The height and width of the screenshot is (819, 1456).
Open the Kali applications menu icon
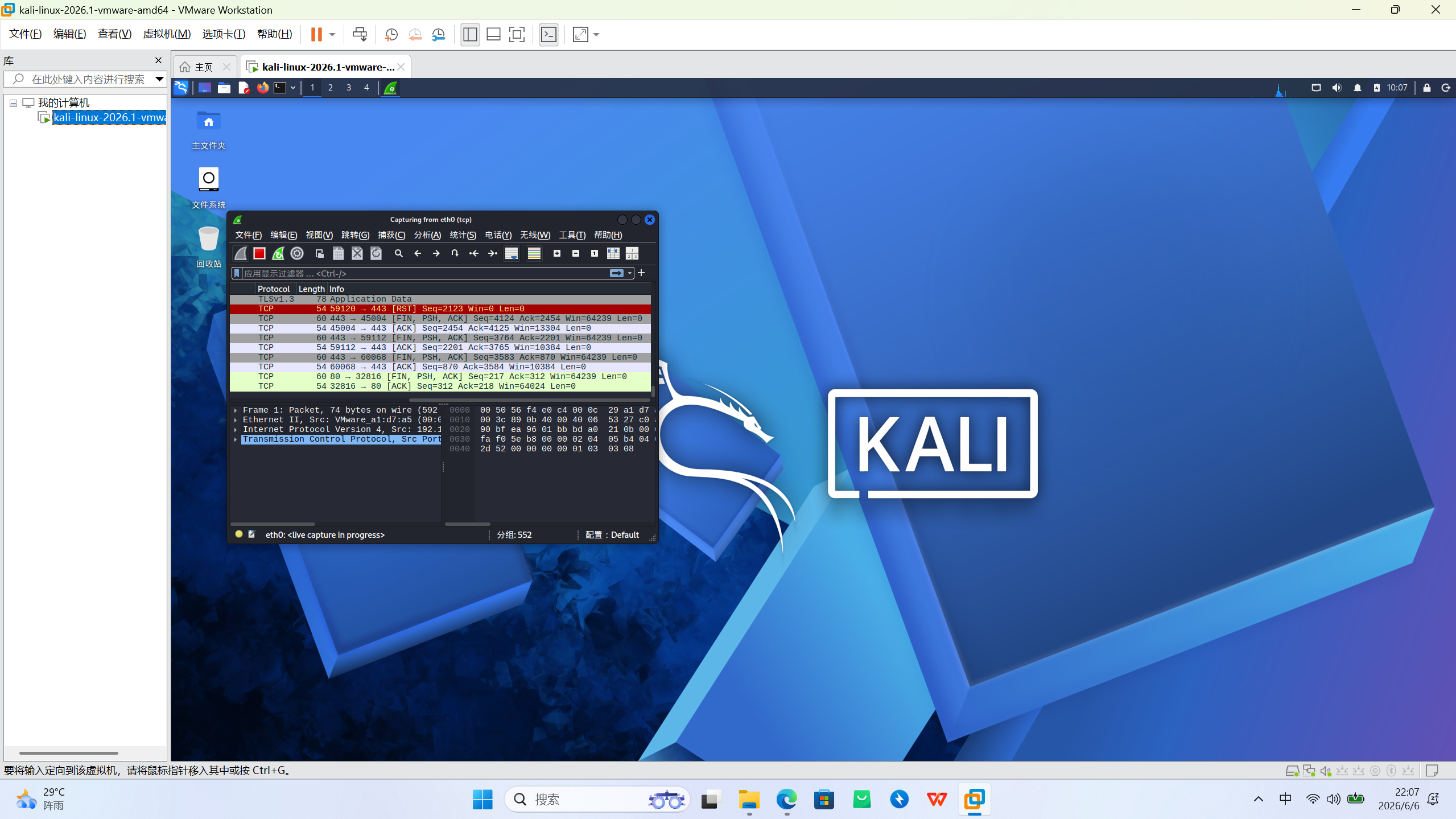click(181, 88)
